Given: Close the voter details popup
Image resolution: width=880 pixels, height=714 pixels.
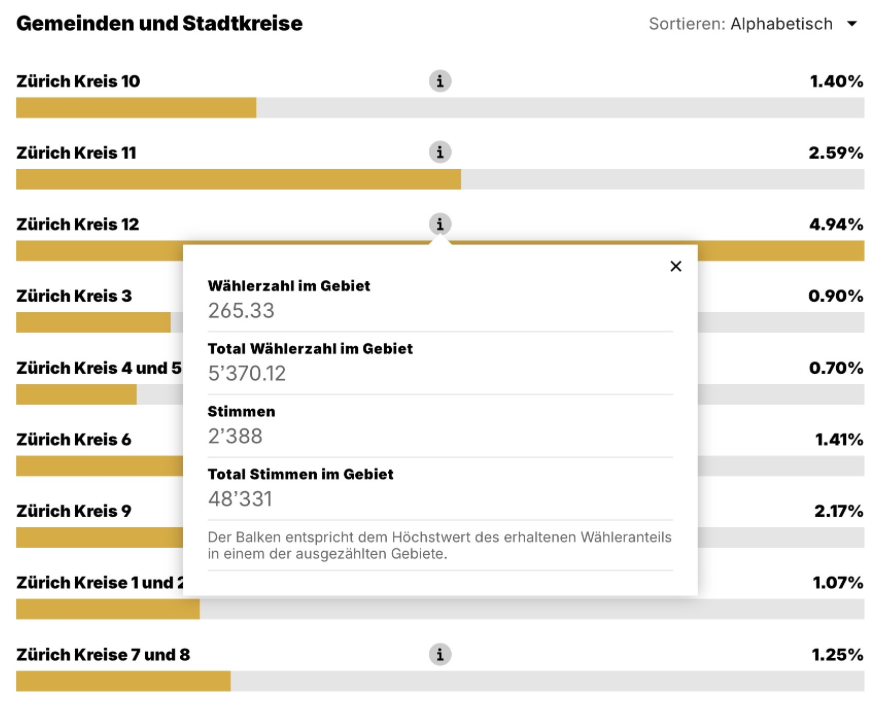Looking at the screenshot, I should coord(676,266).
